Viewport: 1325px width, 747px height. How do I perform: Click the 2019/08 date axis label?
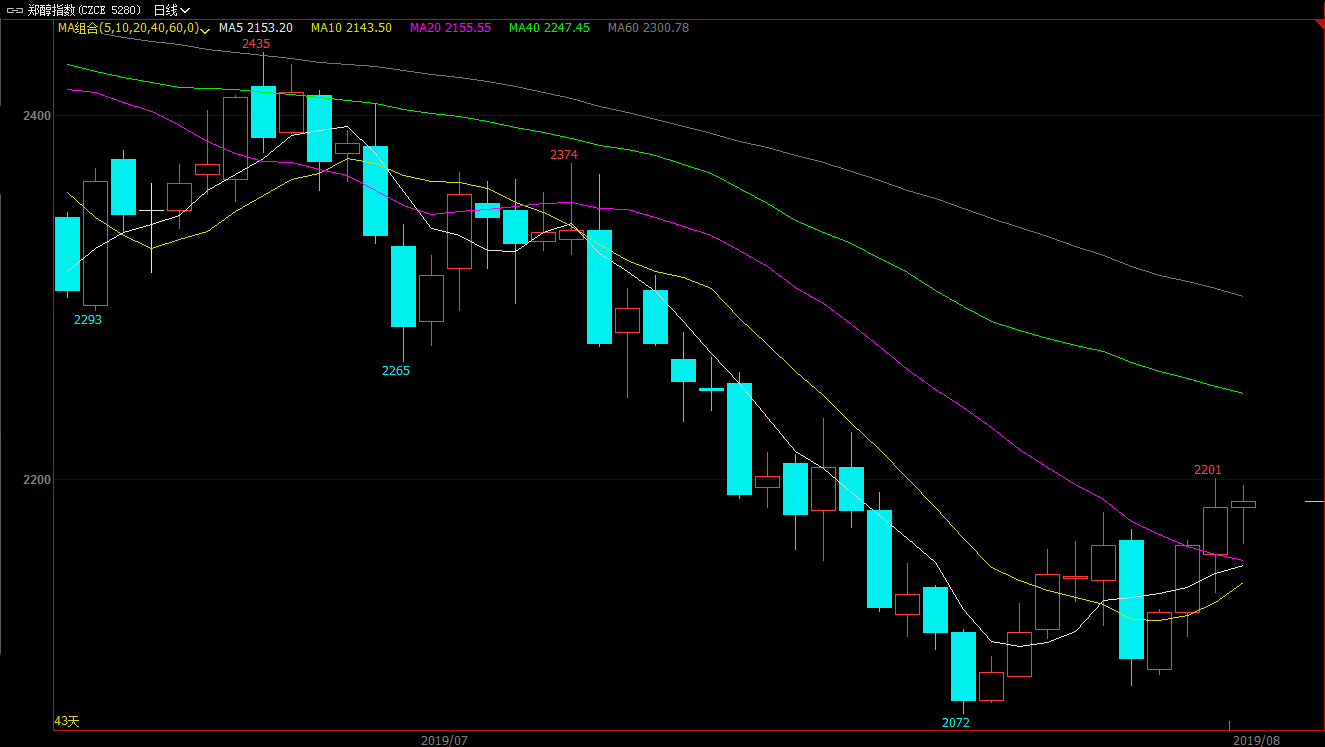pos(1256,740)
